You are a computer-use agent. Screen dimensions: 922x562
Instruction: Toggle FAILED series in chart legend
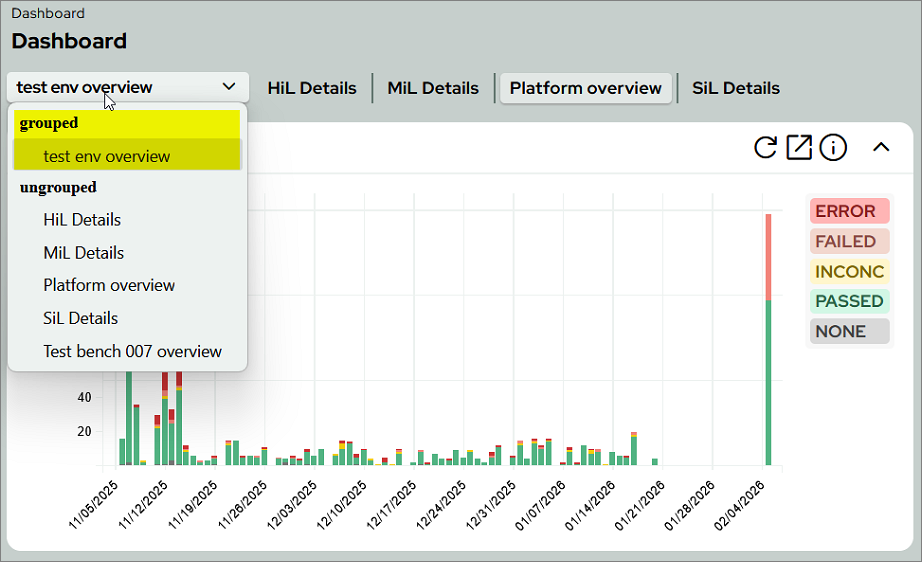847,241
